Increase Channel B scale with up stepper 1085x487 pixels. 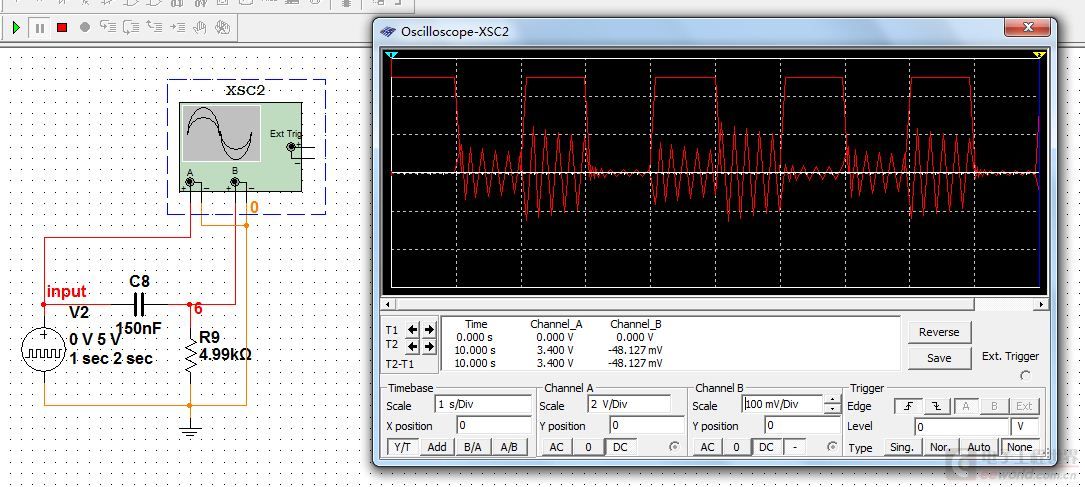[831, 400]
